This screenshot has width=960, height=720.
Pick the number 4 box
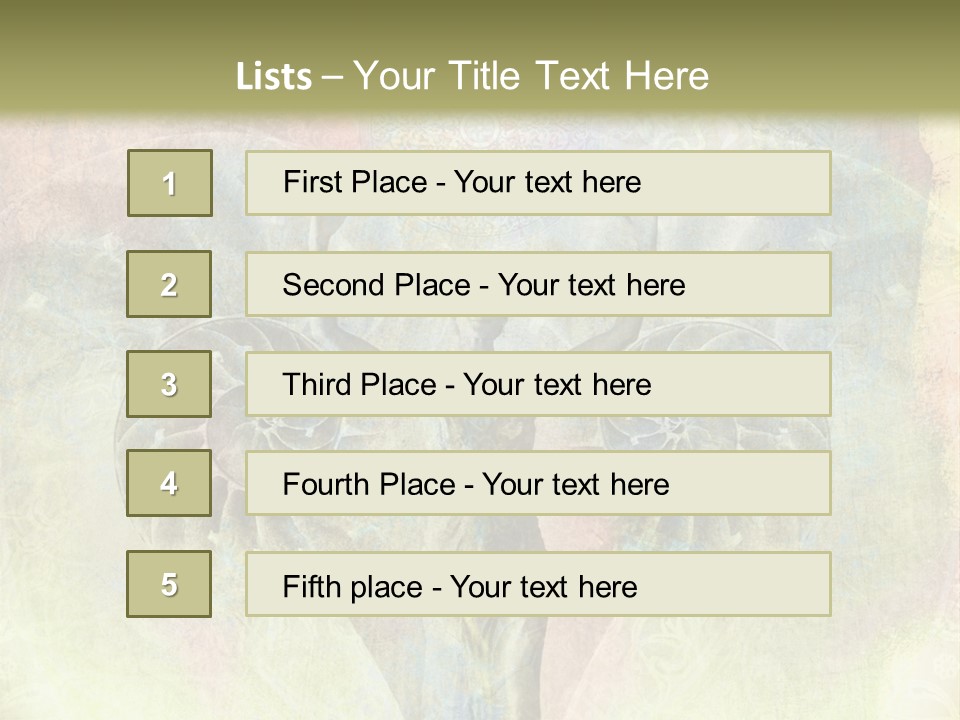[169, 483]
